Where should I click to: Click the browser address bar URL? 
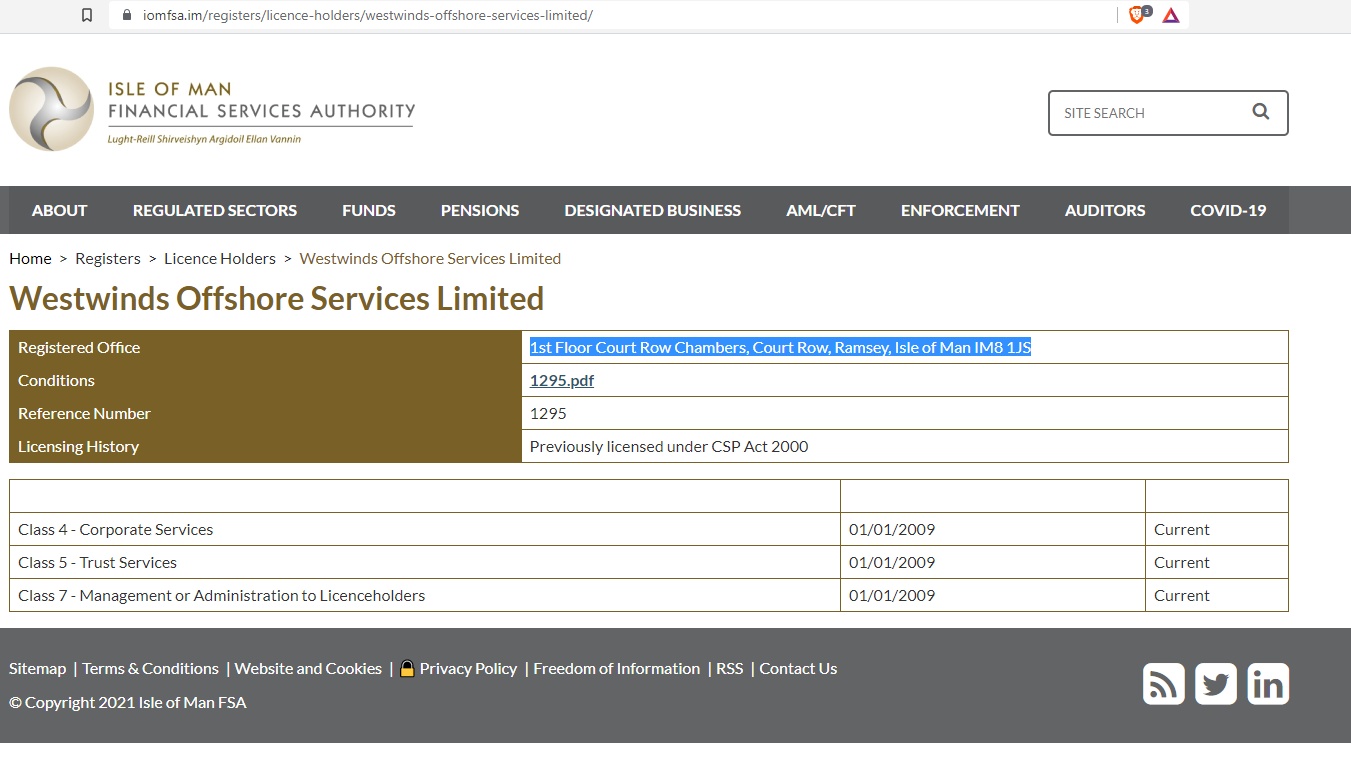pos(368,15)
